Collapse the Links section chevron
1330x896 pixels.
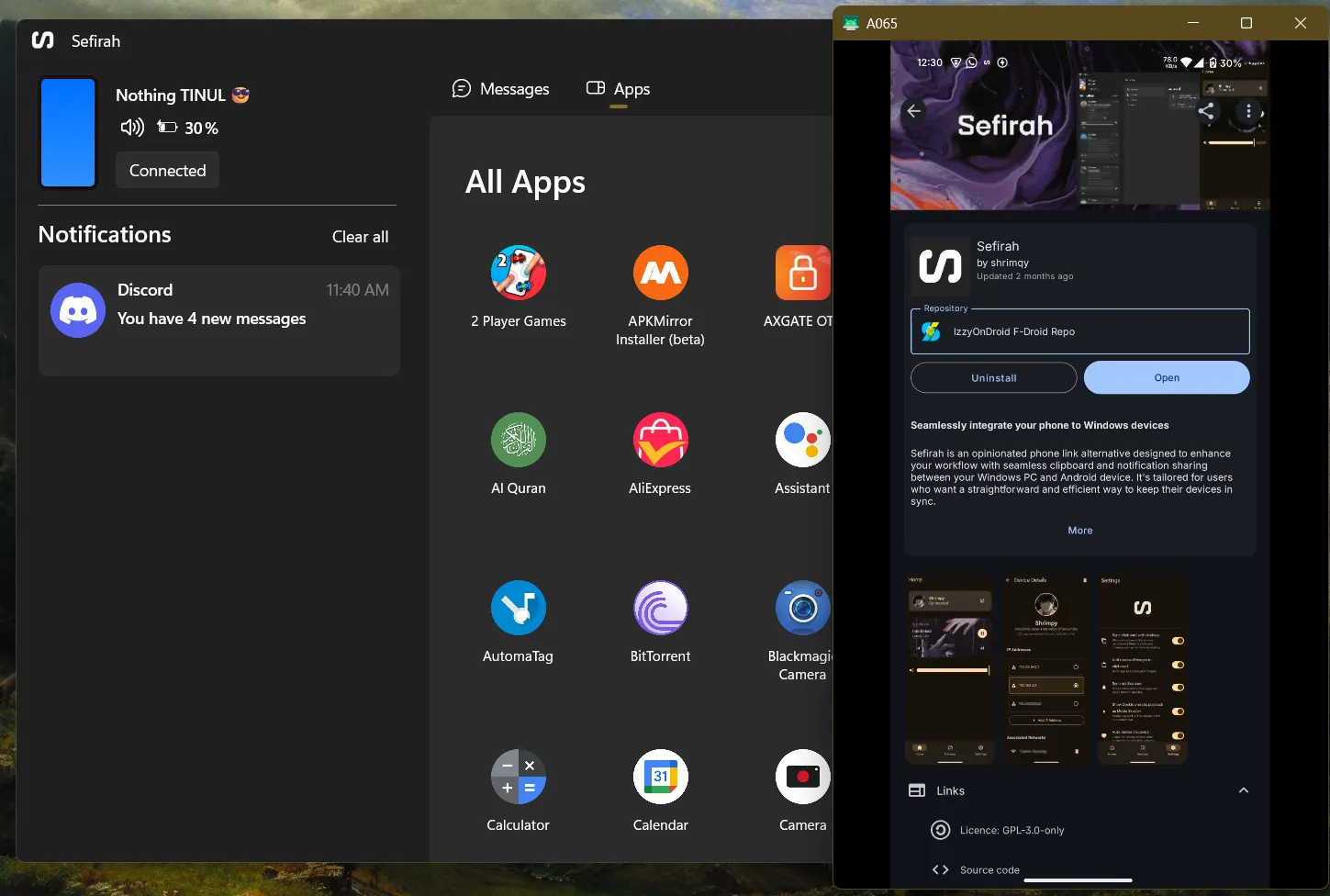click(1243, 790)
